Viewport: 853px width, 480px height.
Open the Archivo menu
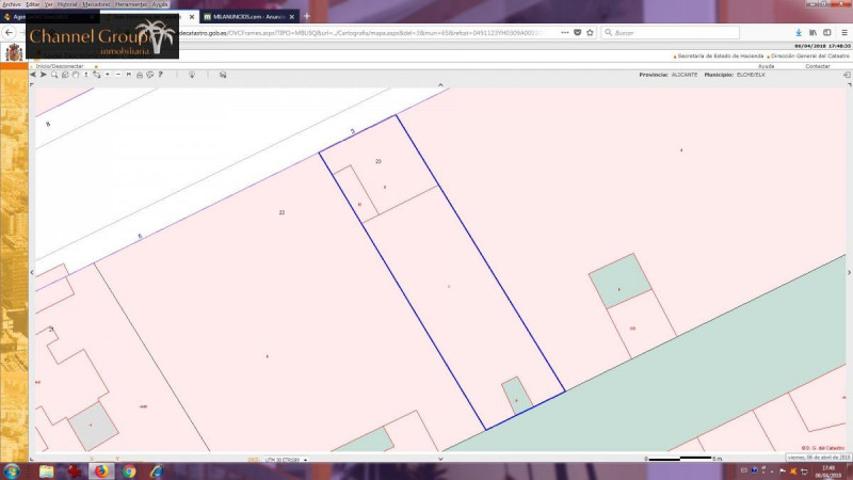[11, 4]
